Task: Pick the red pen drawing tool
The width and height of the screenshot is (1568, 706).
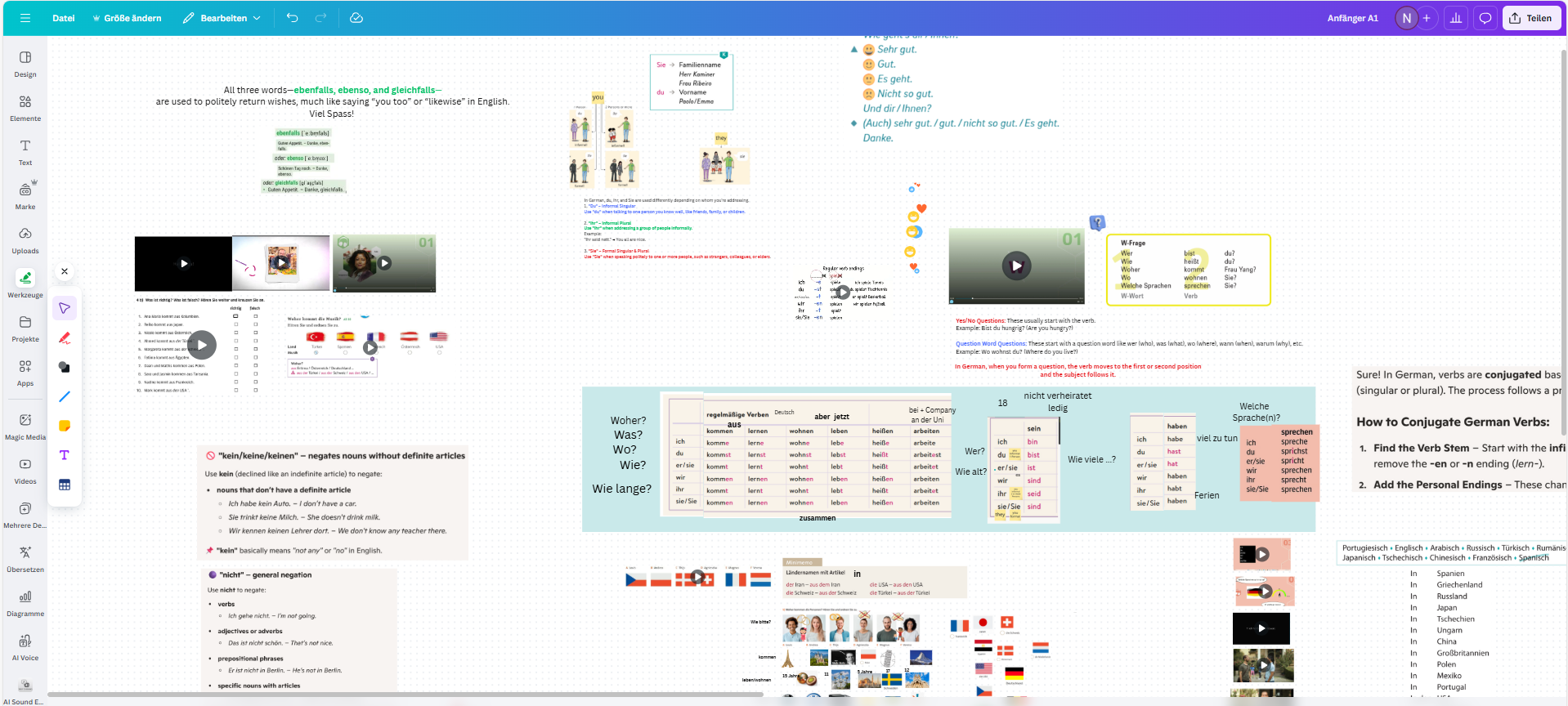Action: pyautogui.click(x=65, y=337)
